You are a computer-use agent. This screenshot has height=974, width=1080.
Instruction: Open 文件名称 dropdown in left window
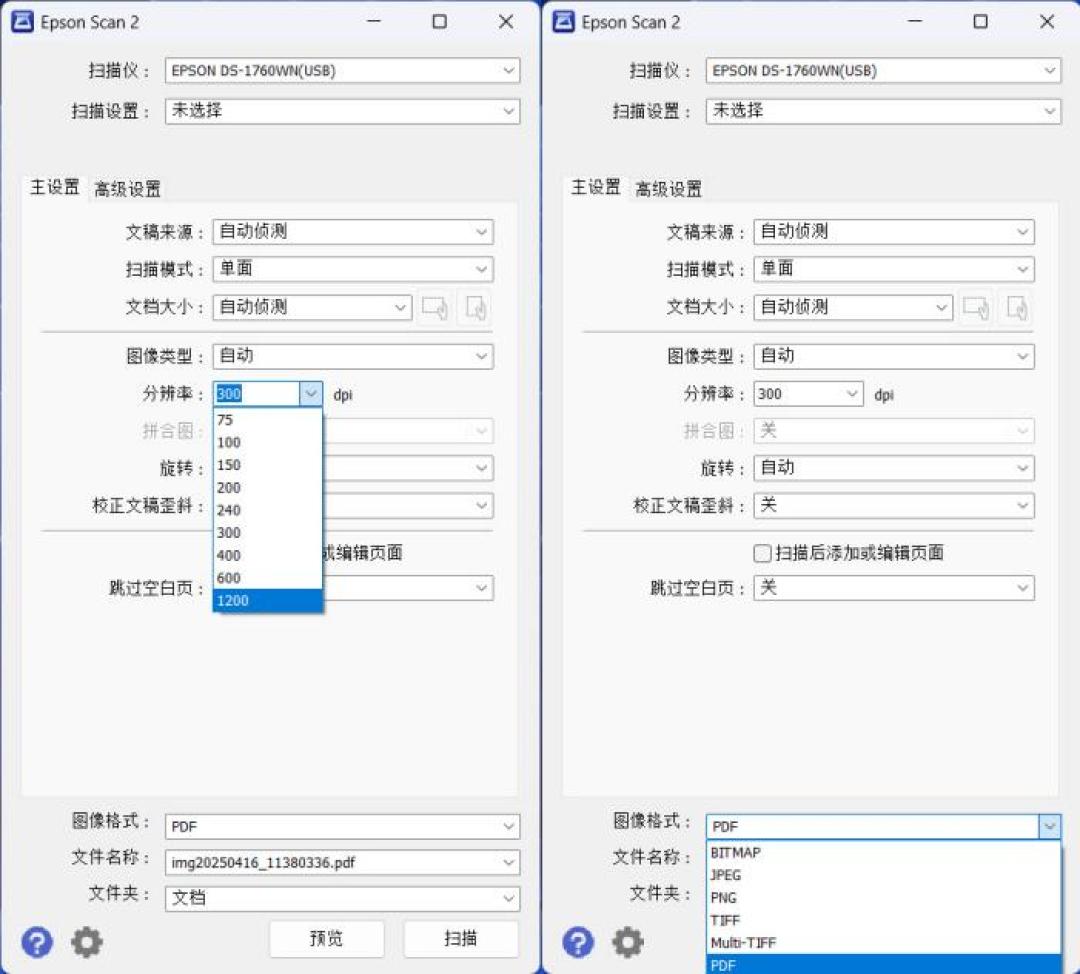point(342,862)
